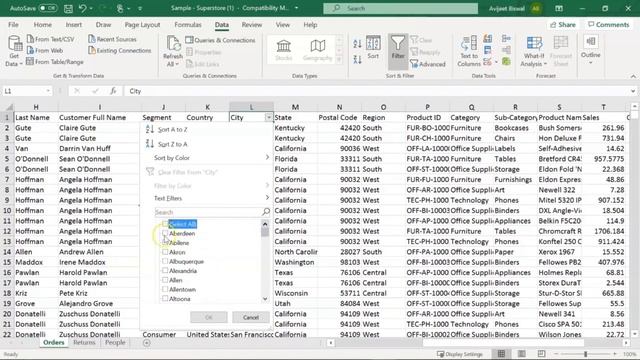Open the Comments button

609,24
